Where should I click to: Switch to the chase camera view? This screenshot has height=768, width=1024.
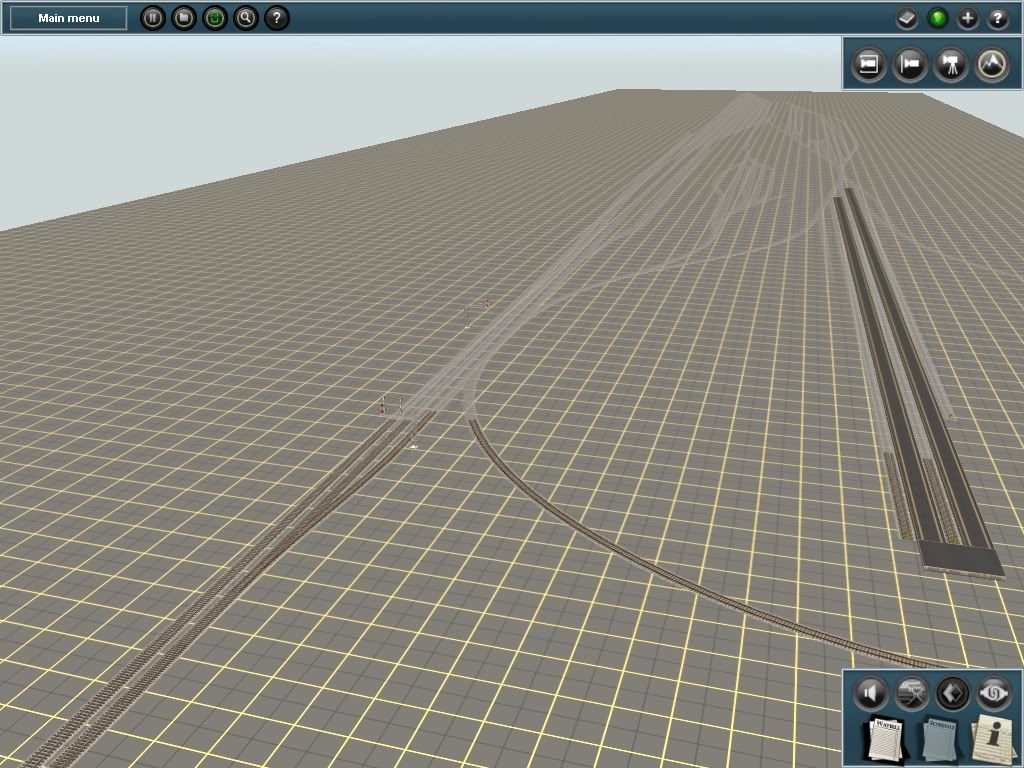(x=910, y=64)
